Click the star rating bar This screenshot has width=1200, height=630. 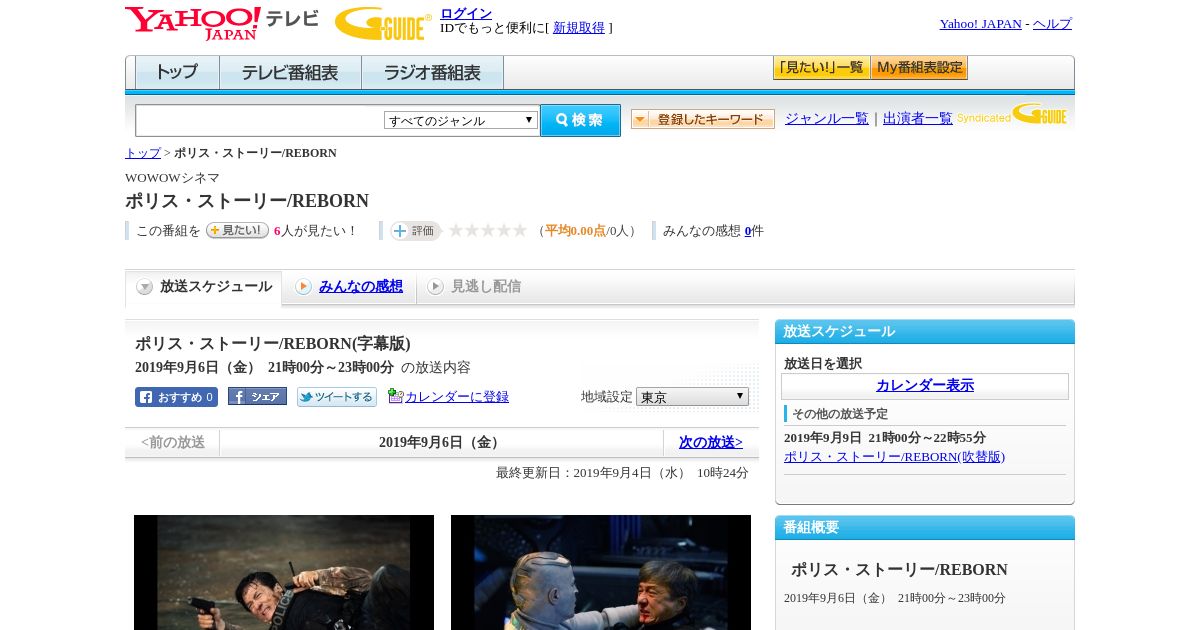coord(488,231)
